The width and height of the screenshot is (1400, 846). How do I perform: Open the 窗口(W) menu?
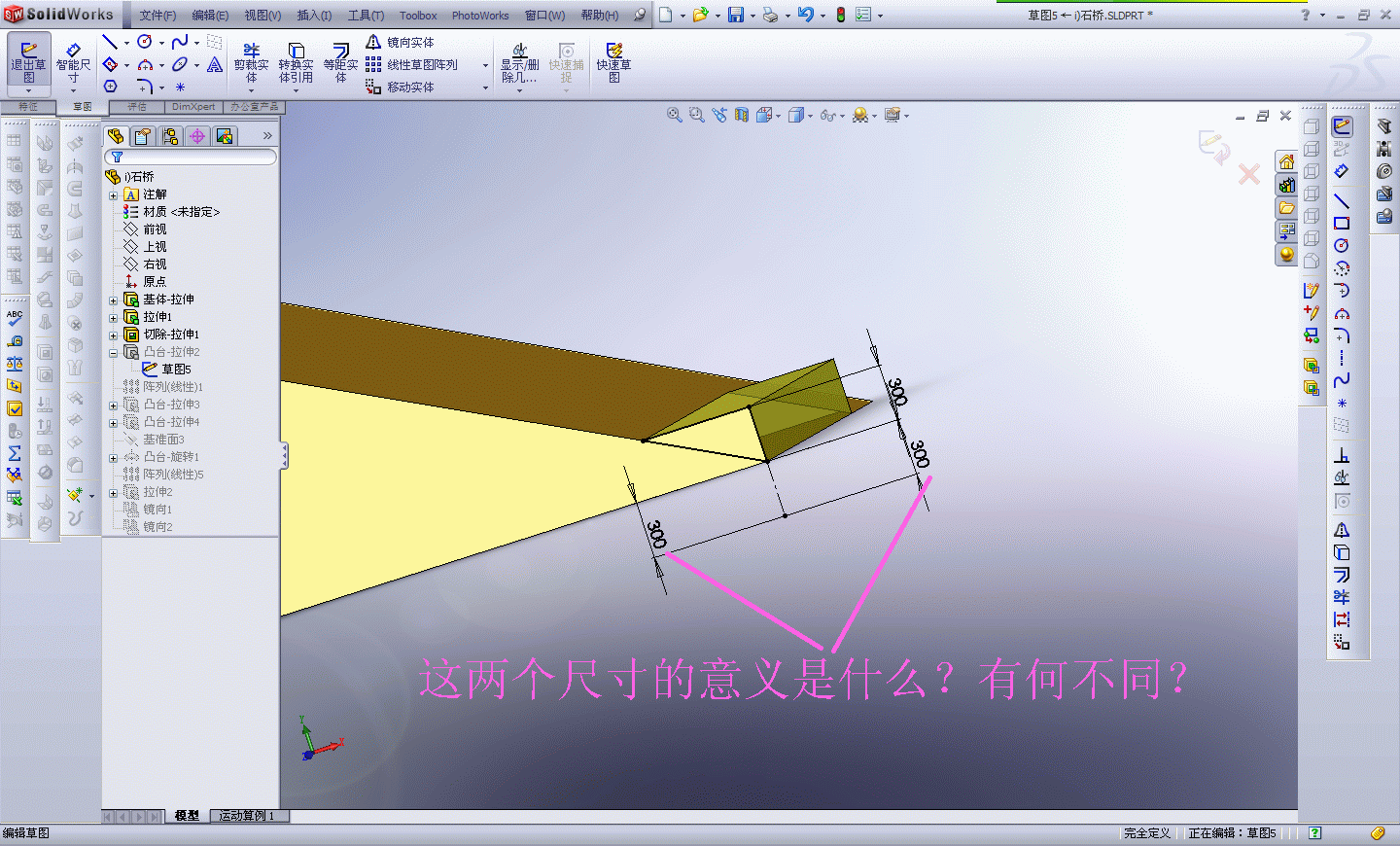click(544, 16)
